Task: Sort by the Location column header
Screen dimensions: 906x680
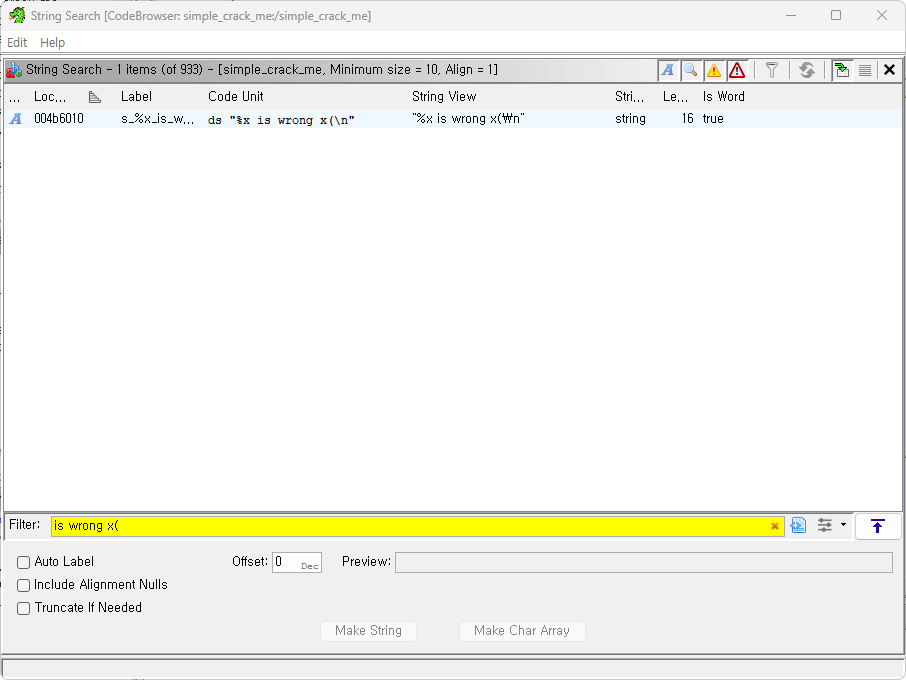Action: 50,96
